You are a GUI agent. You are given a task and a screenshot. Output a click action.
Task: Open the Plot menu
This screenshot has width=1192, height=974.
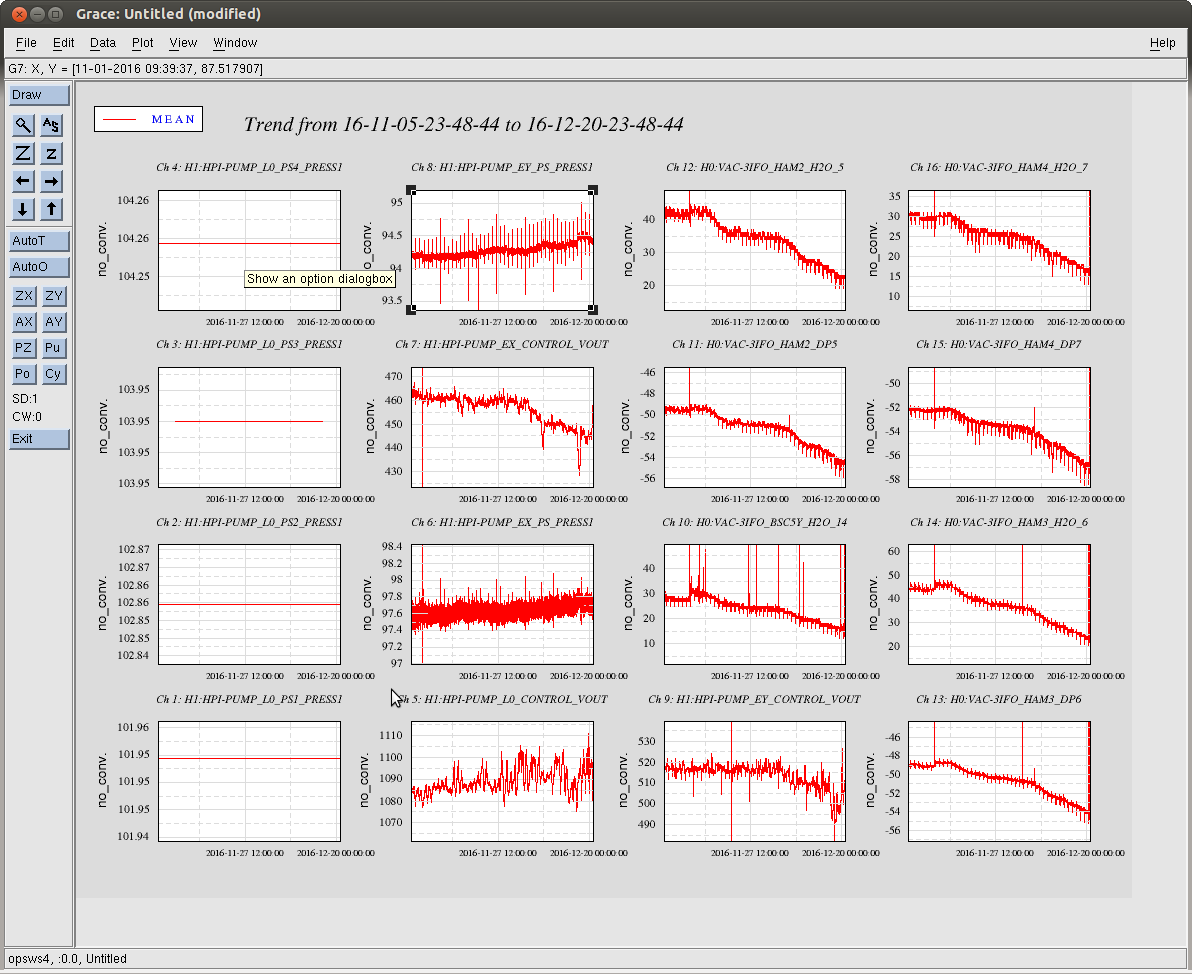click(x=142, y=43)
